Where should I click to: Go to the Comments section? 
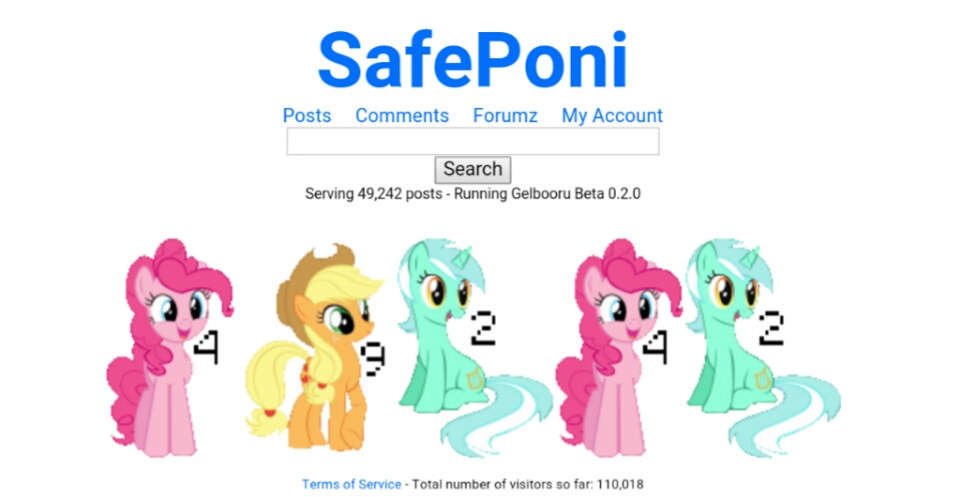402,115
